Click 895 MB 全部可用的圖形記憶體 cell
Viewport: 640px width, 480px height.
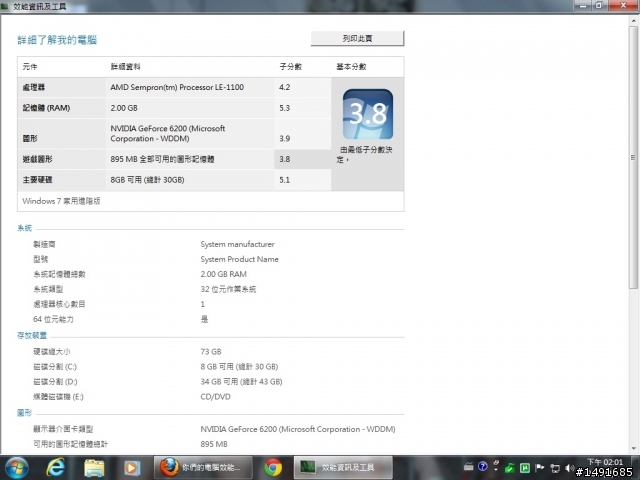[x=162, y=159]
